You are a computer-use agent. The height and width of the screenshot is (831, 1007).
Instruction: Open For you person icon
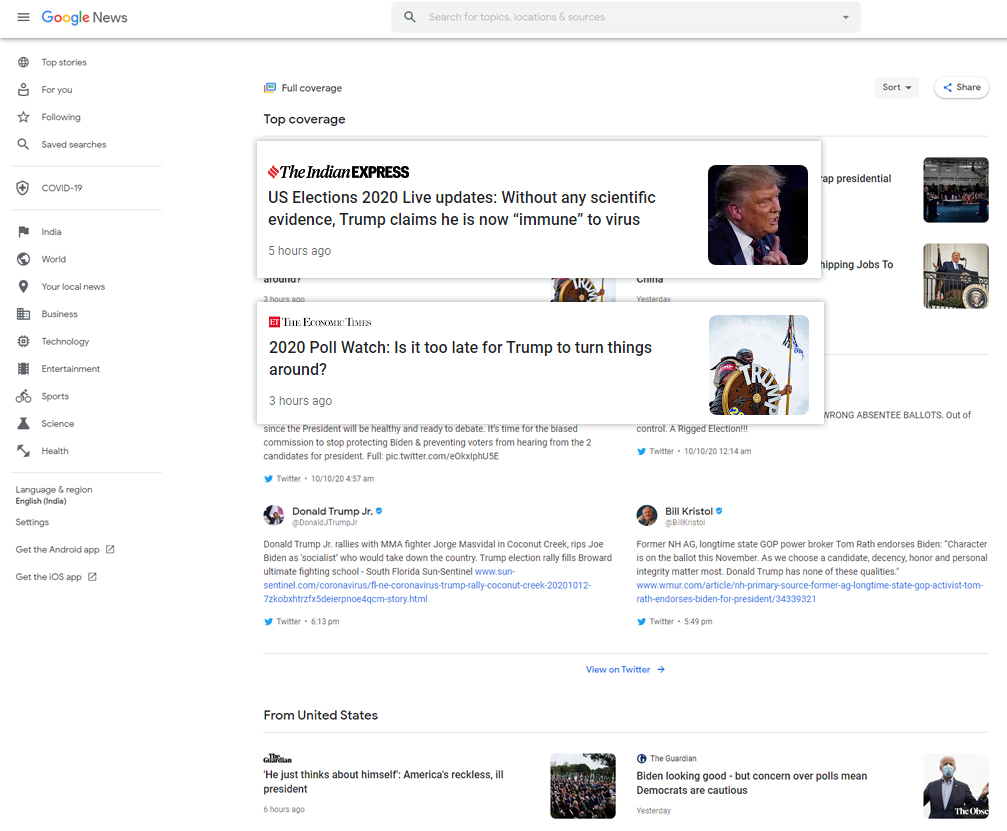coord(24,90)
